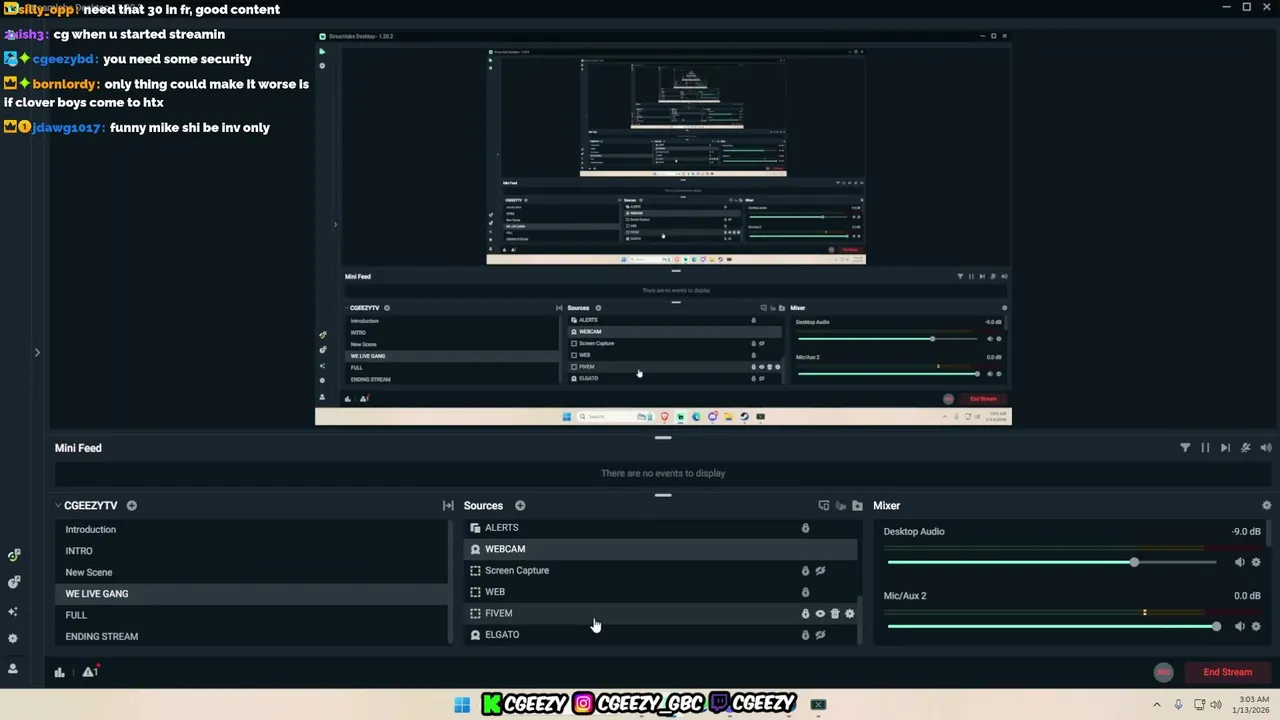
Task: Mute alerts in the Mini Feed
Action: 1245,448
